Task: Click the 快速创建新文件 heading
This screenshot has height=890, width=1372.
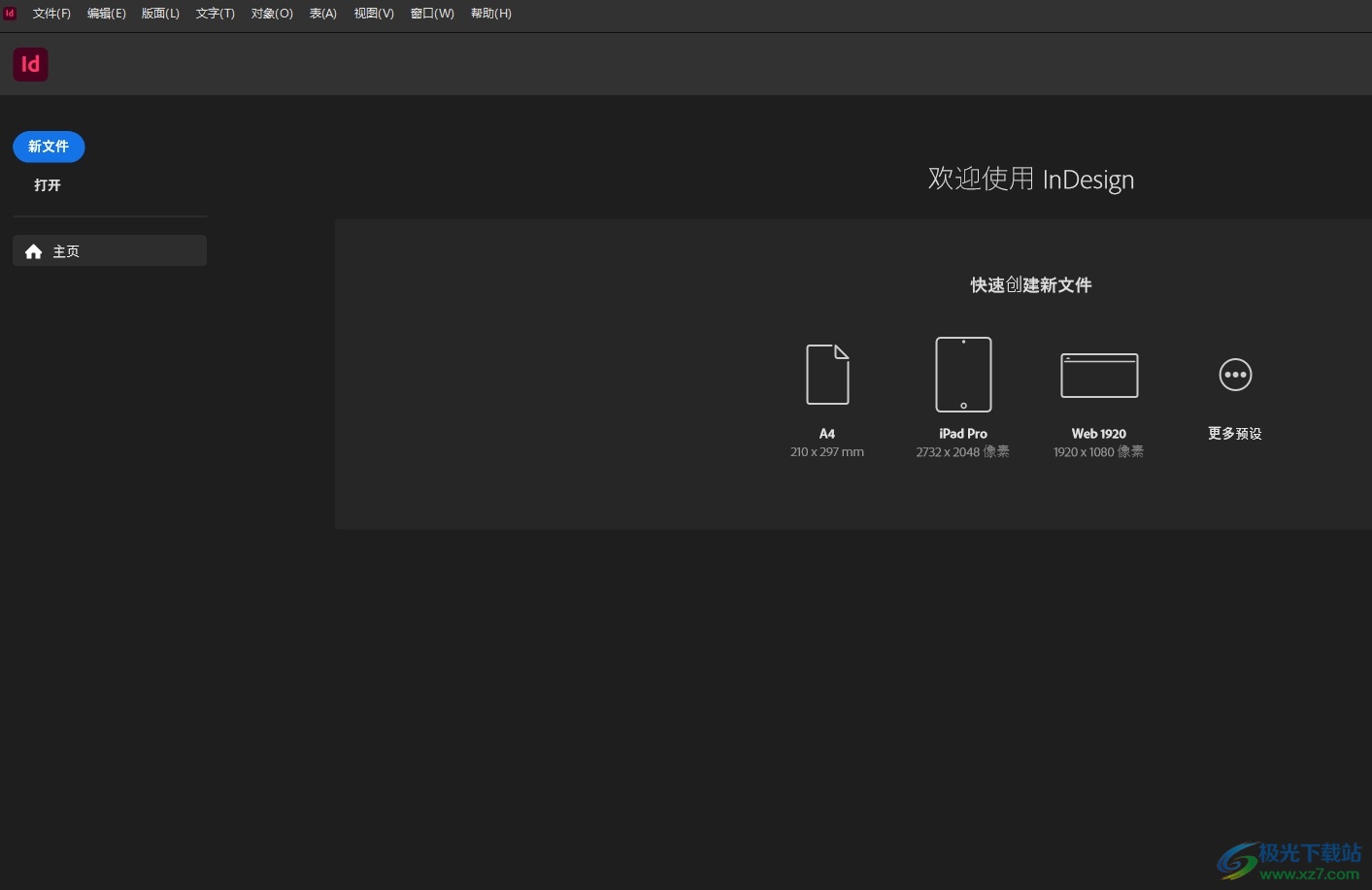Action: point(1031,285)
